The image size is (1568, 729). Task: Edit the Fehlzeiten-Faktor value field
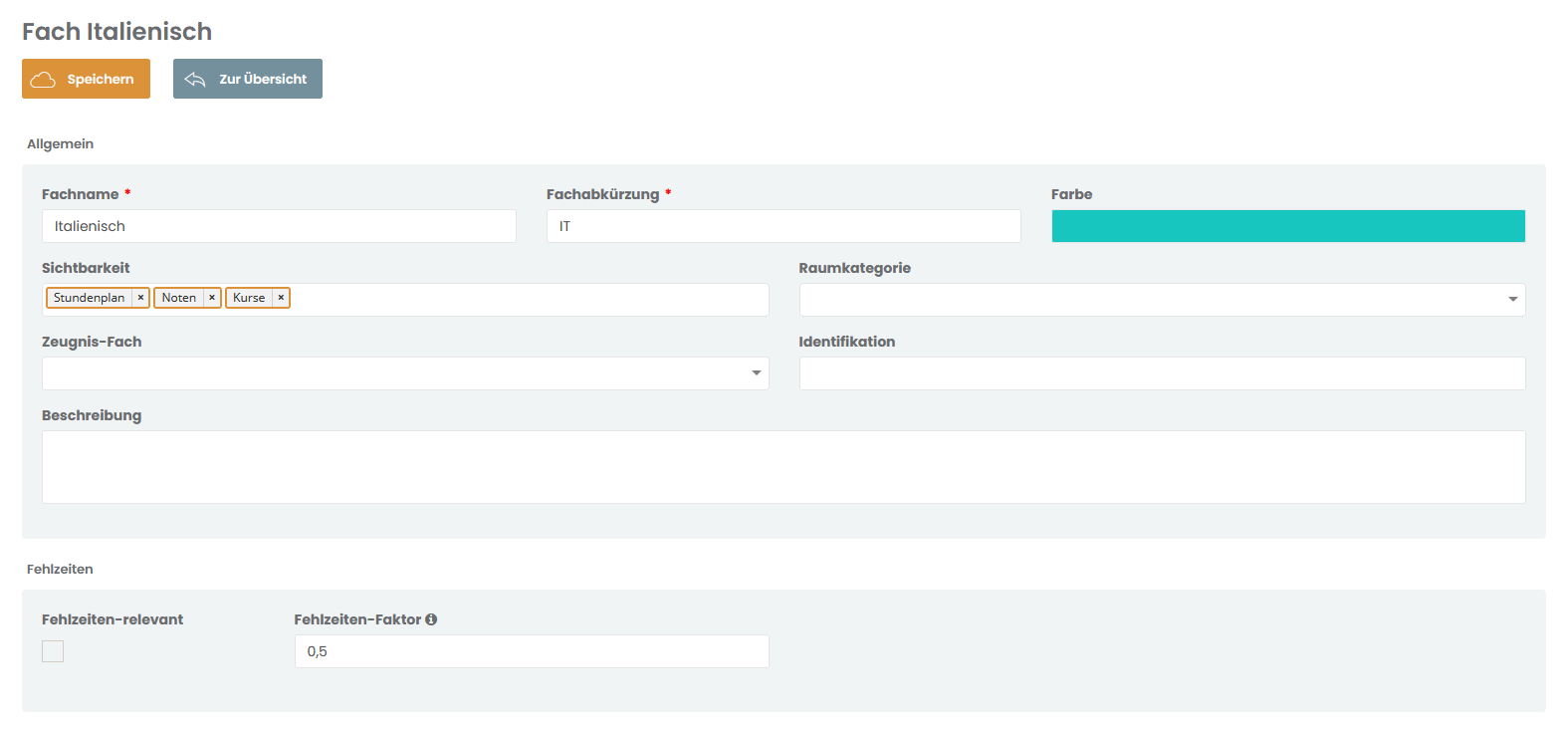click(532, 651)
